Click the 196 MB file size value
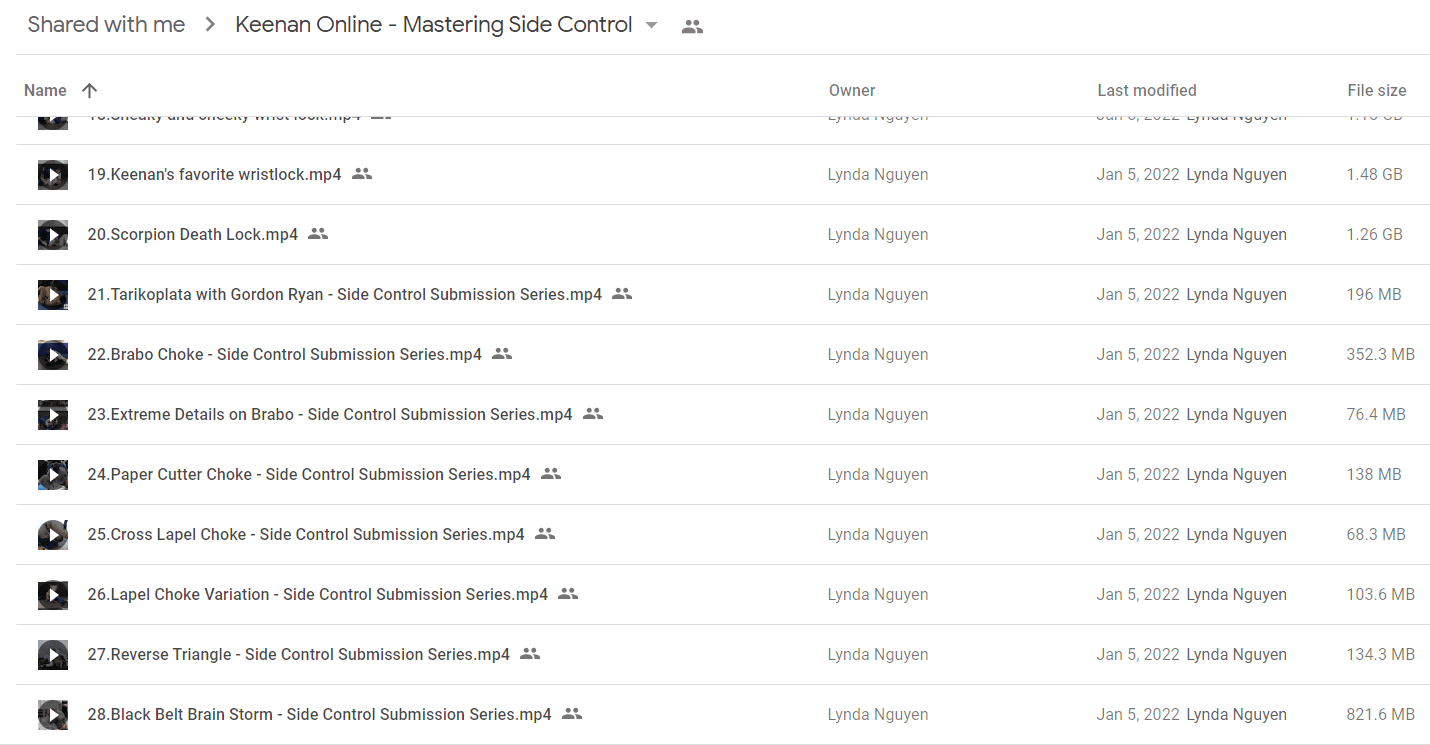The width and height of the screenshot is (1430, 745). [x=1374, y=294]
